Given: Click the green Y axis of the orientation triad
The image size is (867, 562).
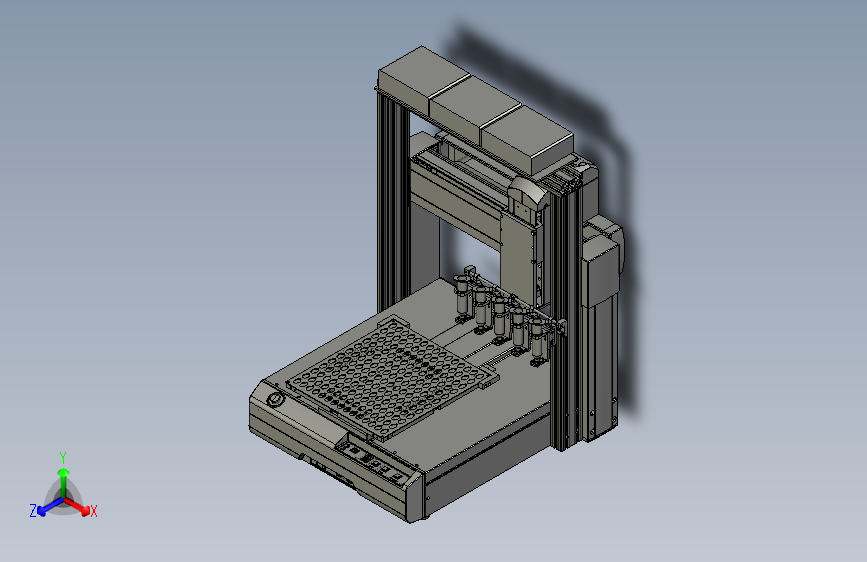Looking at the screenshot, I should click(x=64, y=483).
